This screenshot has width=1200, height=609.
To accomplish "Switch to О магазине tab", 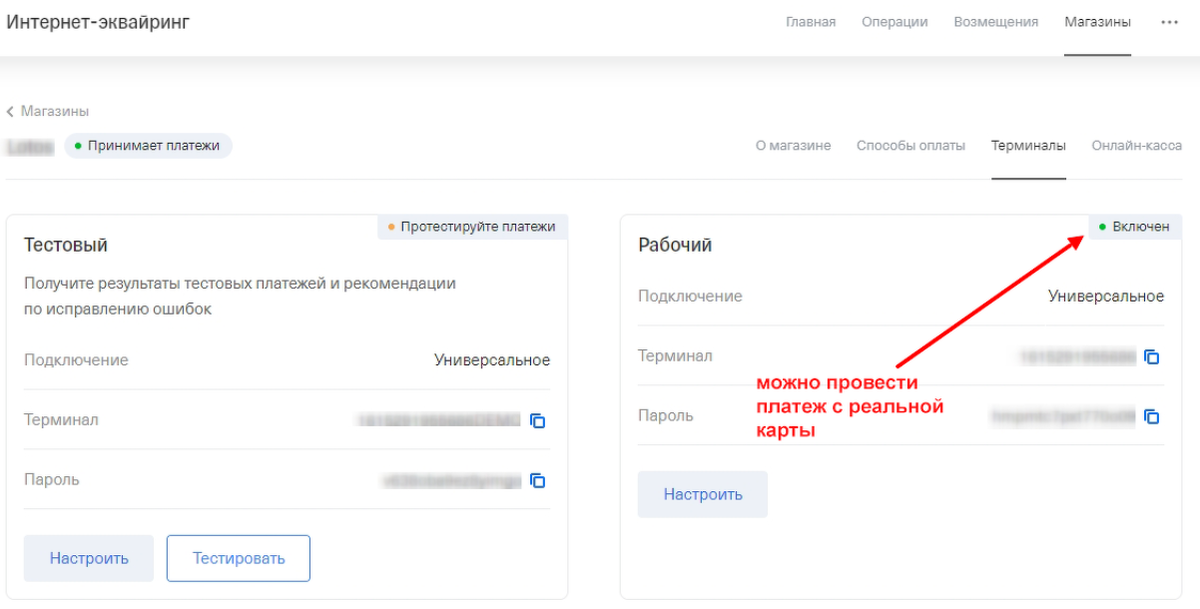I will [793, 146].
